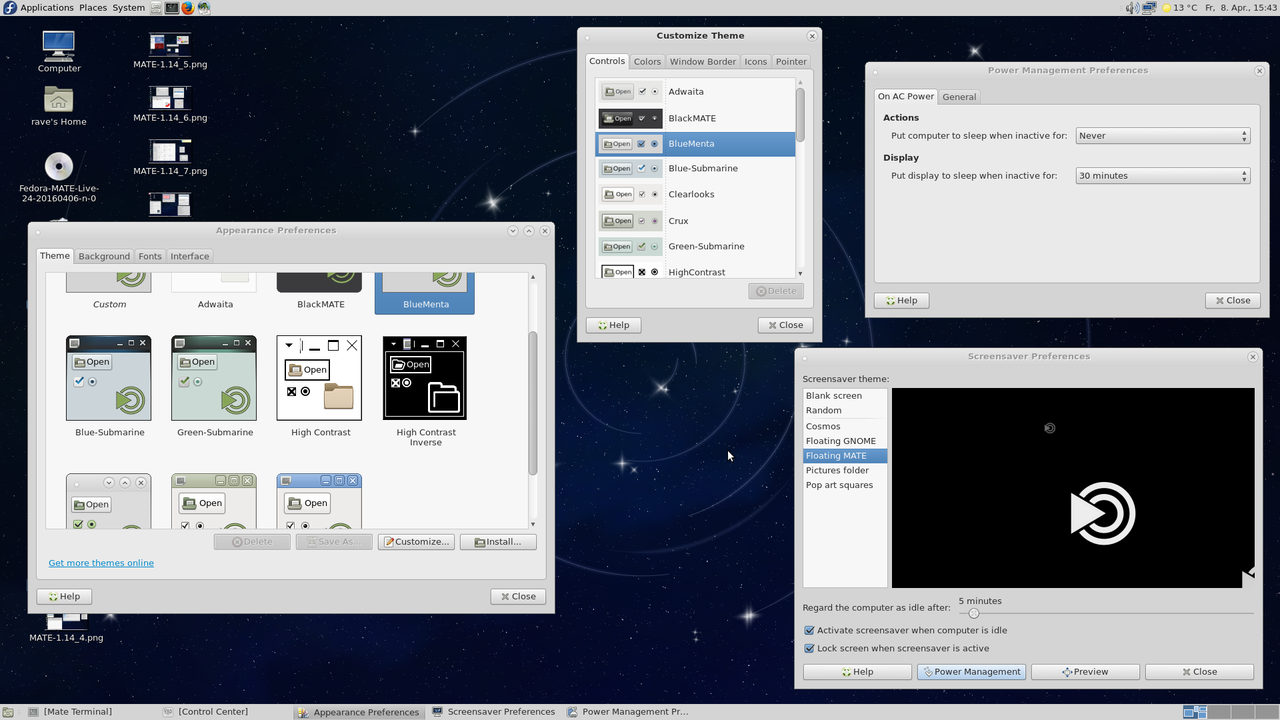Screen dimensions: 1280x720
Task: Switch to the Window Border tab
Action: pos(702,61)
